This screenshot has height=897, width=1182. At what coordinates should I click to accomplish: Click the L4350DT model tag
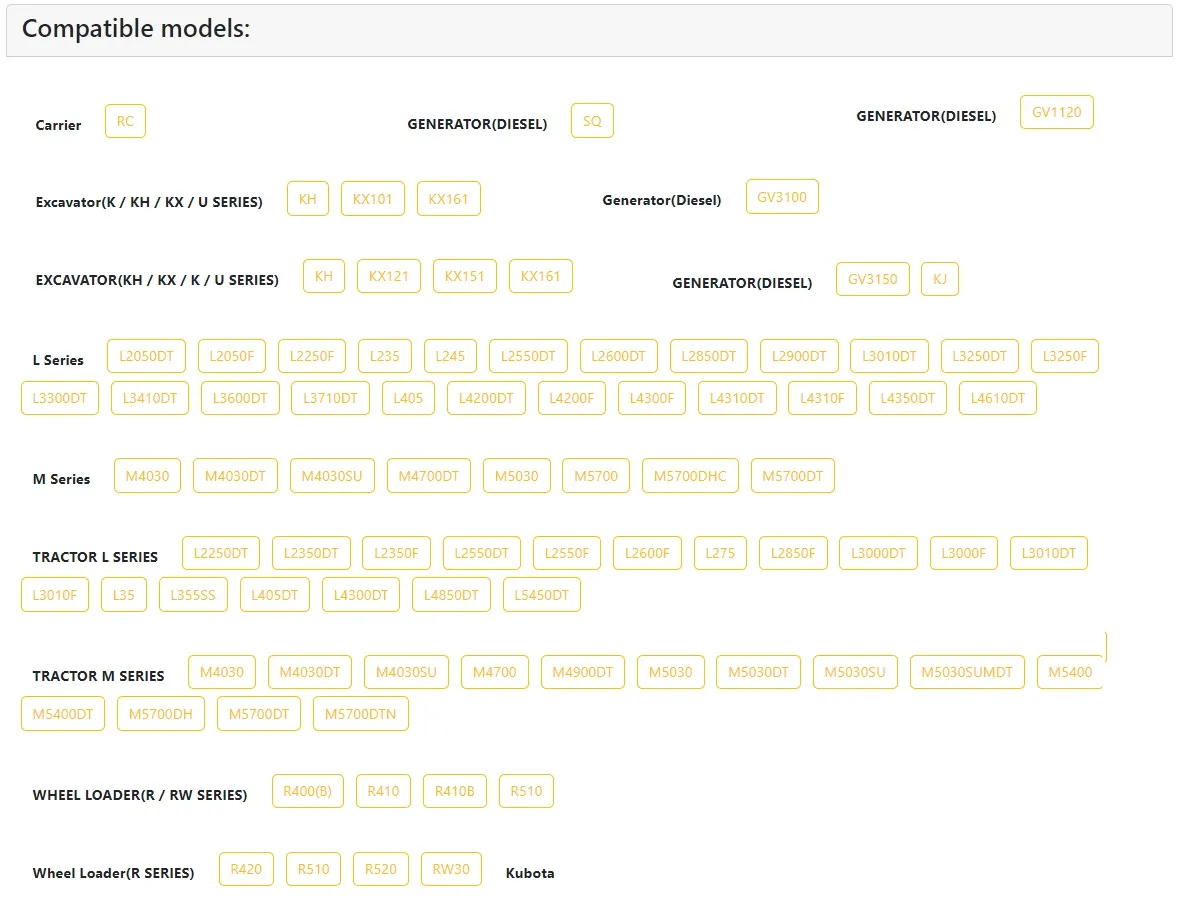point(908,399)
